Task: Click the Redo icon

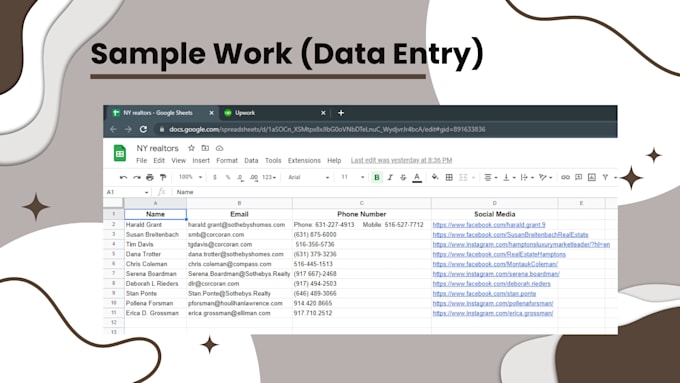Action: point(137,177)
